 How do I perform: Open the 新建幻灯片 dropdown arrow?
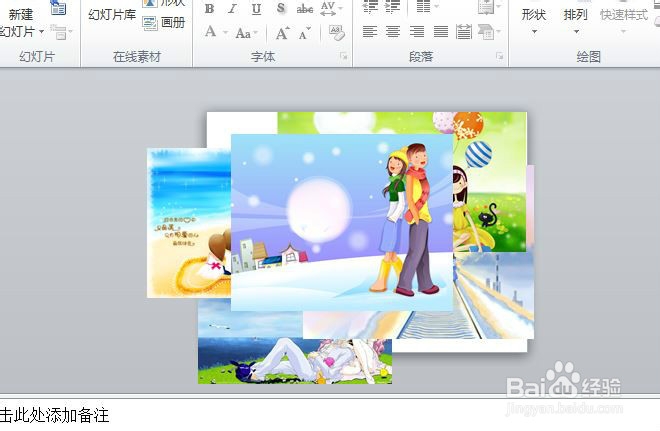(41, 32)
